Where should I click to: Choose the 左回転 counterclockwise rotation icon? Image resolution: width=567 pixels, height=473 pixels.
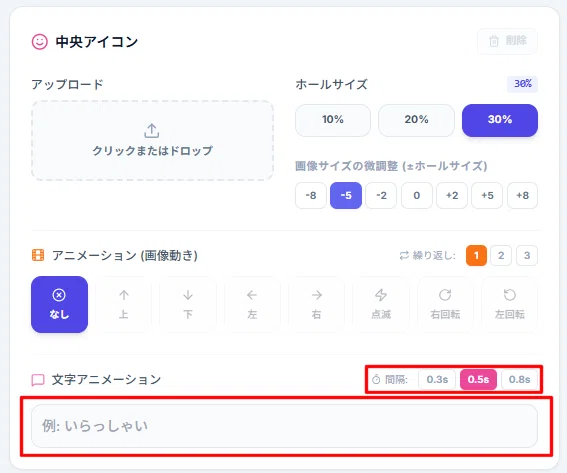[x=510, y=304]
